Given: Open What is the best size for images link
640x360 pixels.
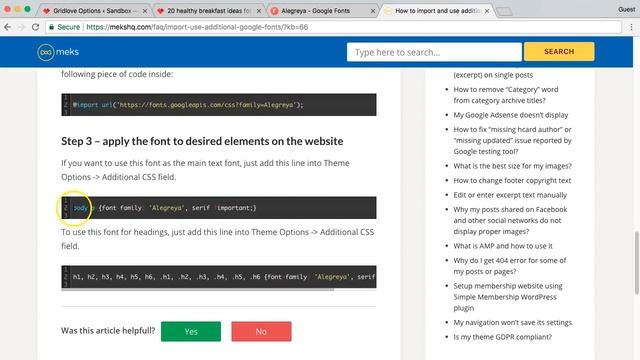Looking at the screenshot, I should click(512, 166).
